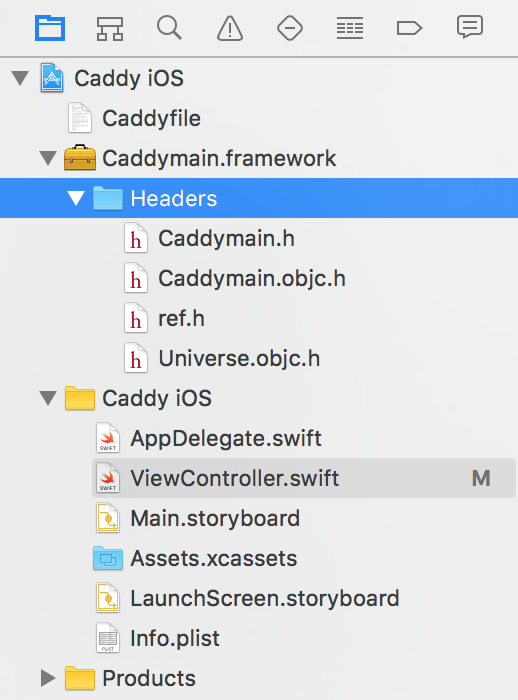518x700 pixels.
Task: Show the Issue navigator warning triangle
Action: pos(230,29)
